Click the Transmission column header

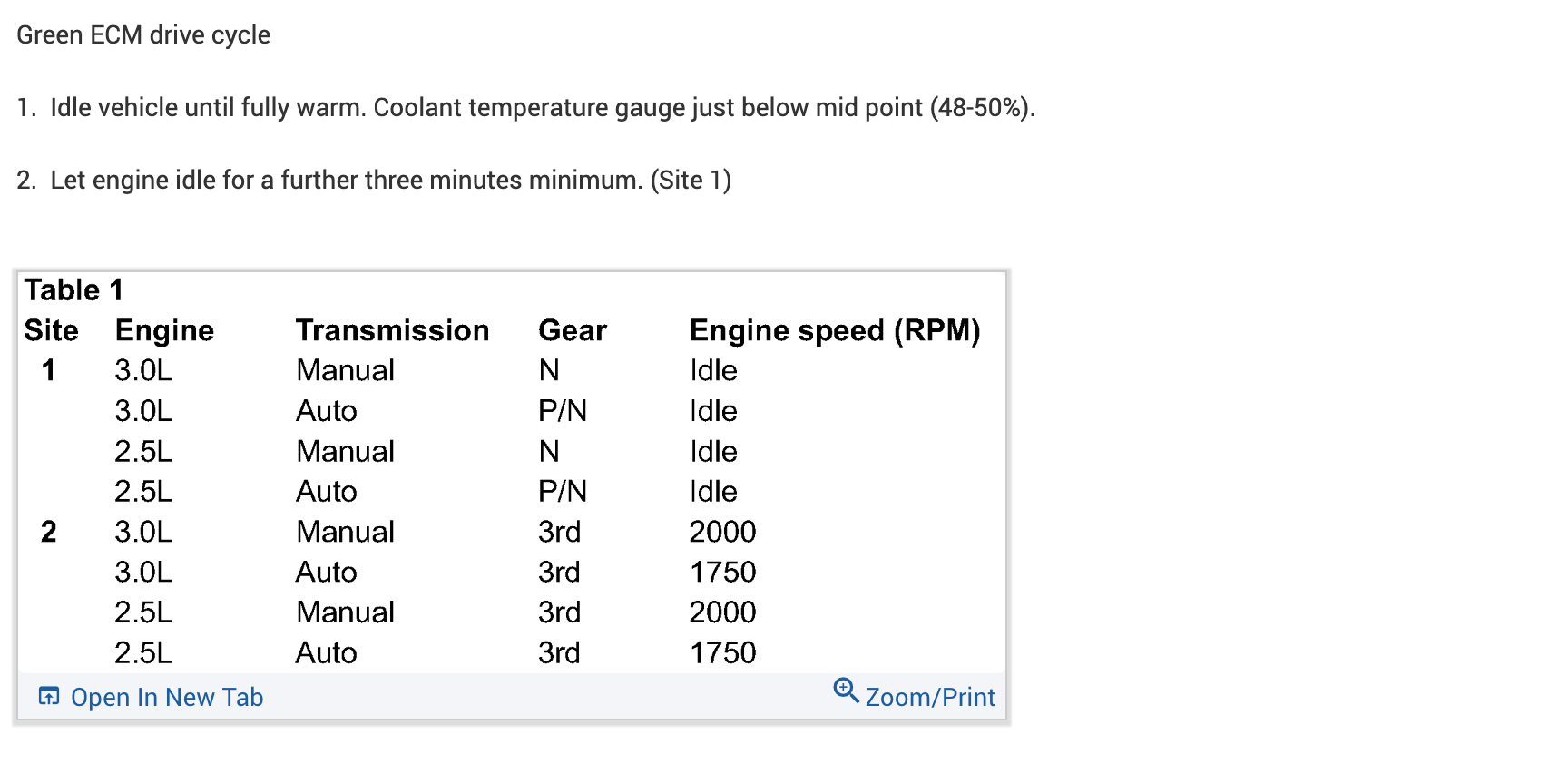(x=392, y=330)
